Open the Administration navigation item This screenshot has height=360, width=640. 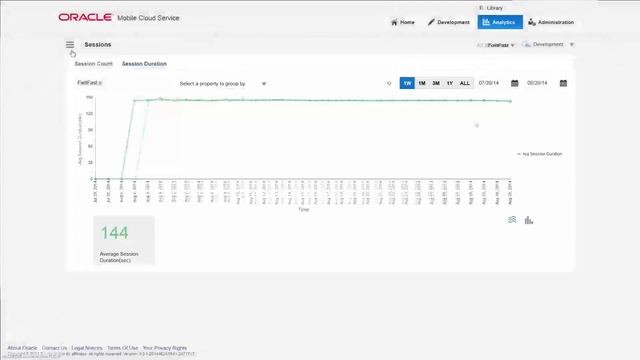[551, 22]
